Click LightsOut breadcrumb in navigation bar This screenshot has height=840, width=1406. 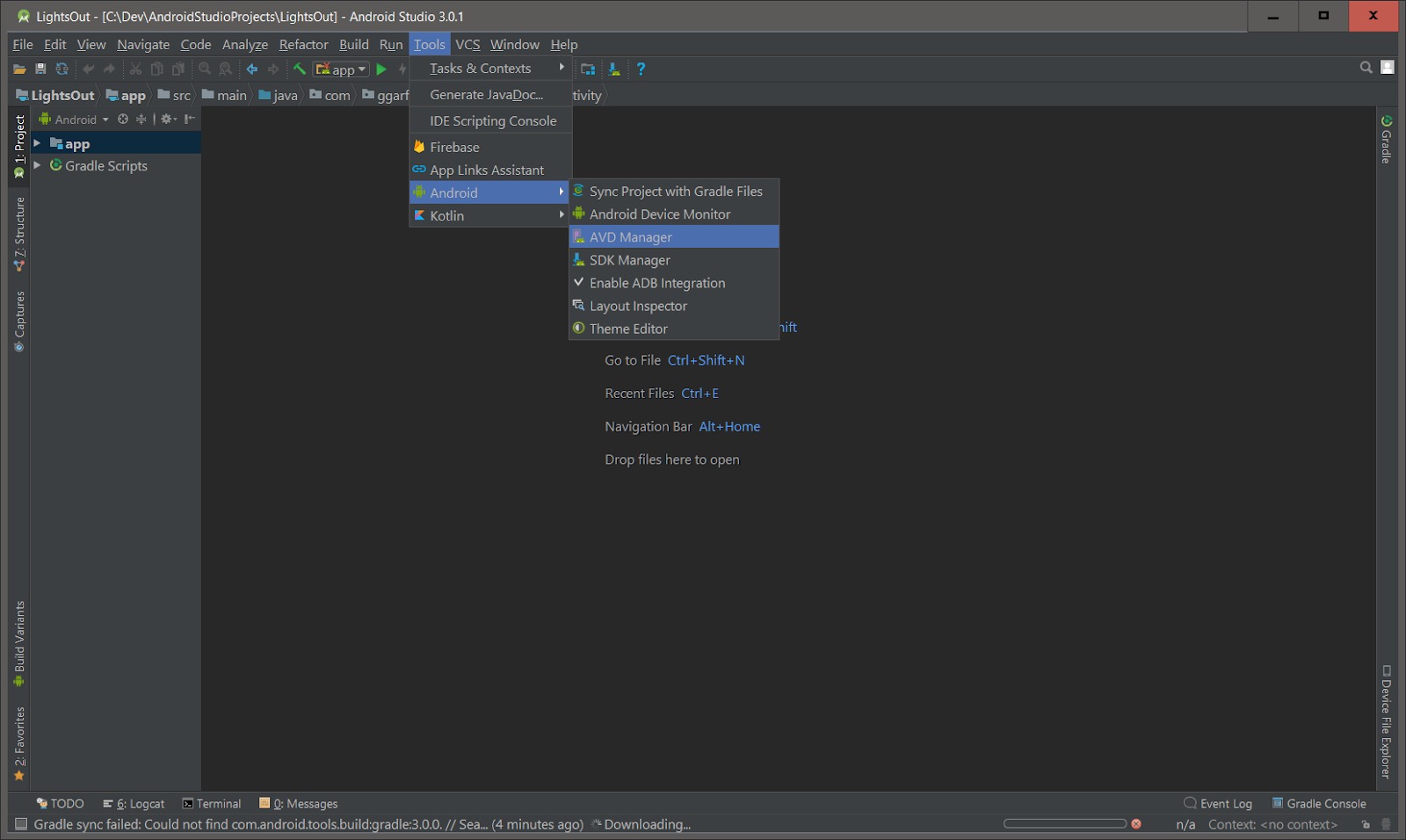[55, 95]
